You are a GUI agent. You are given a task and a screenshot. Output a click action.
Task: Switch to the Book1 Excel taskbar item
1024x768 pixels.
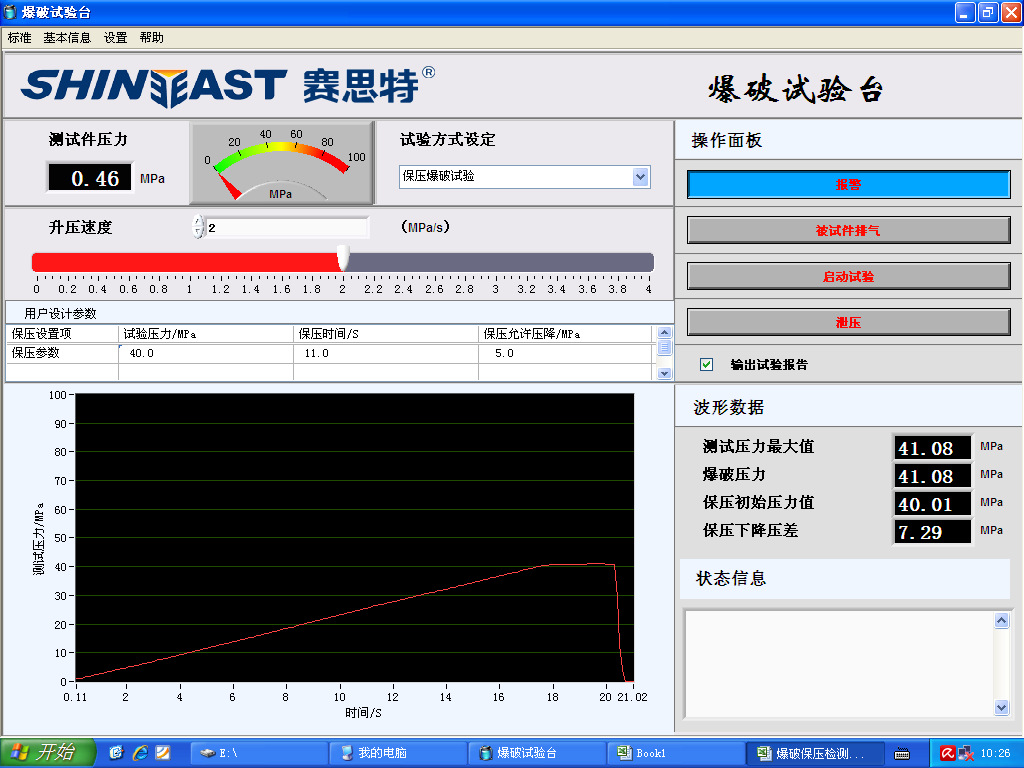[x=674, y=753]
